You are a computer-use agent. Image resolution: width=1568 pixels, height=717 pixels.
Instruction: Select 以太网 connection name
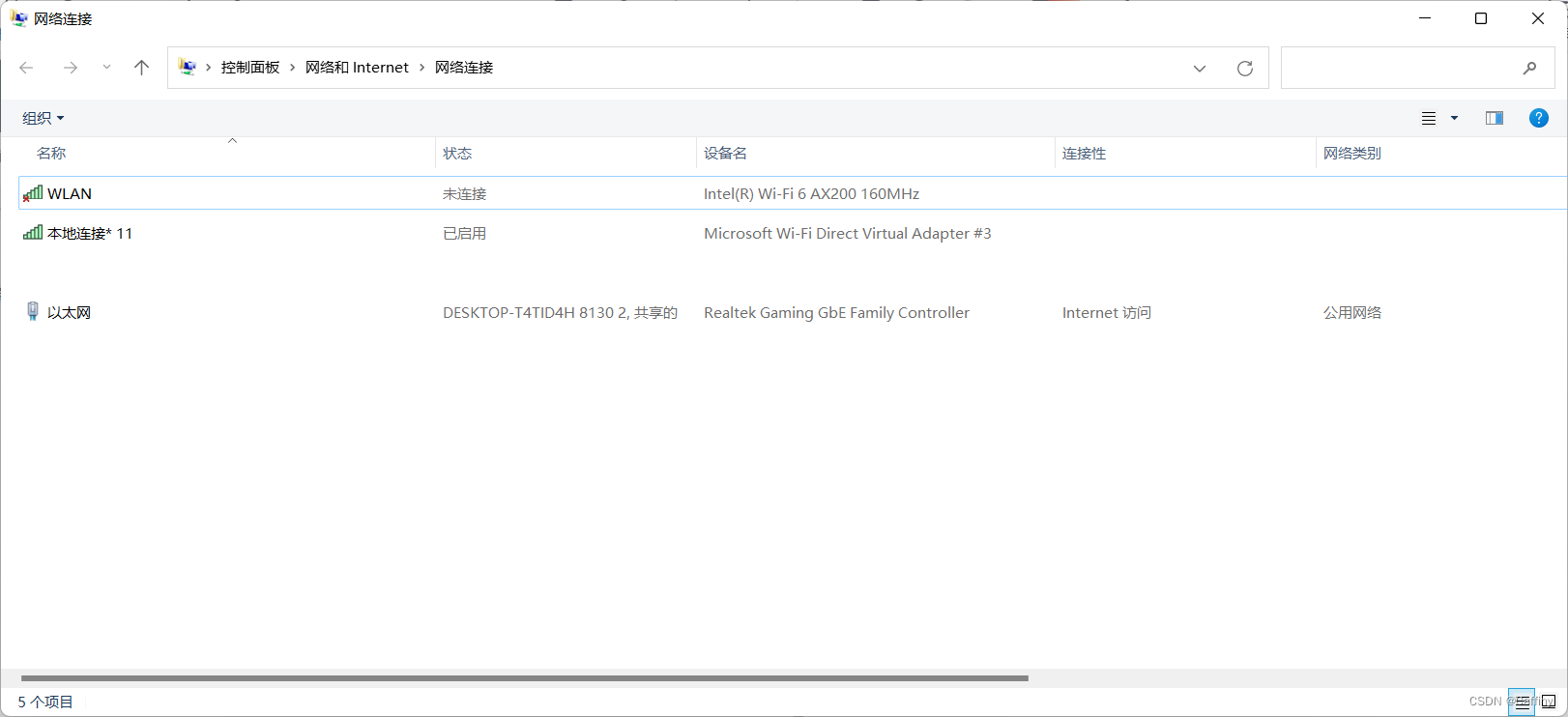pos(69,313)
